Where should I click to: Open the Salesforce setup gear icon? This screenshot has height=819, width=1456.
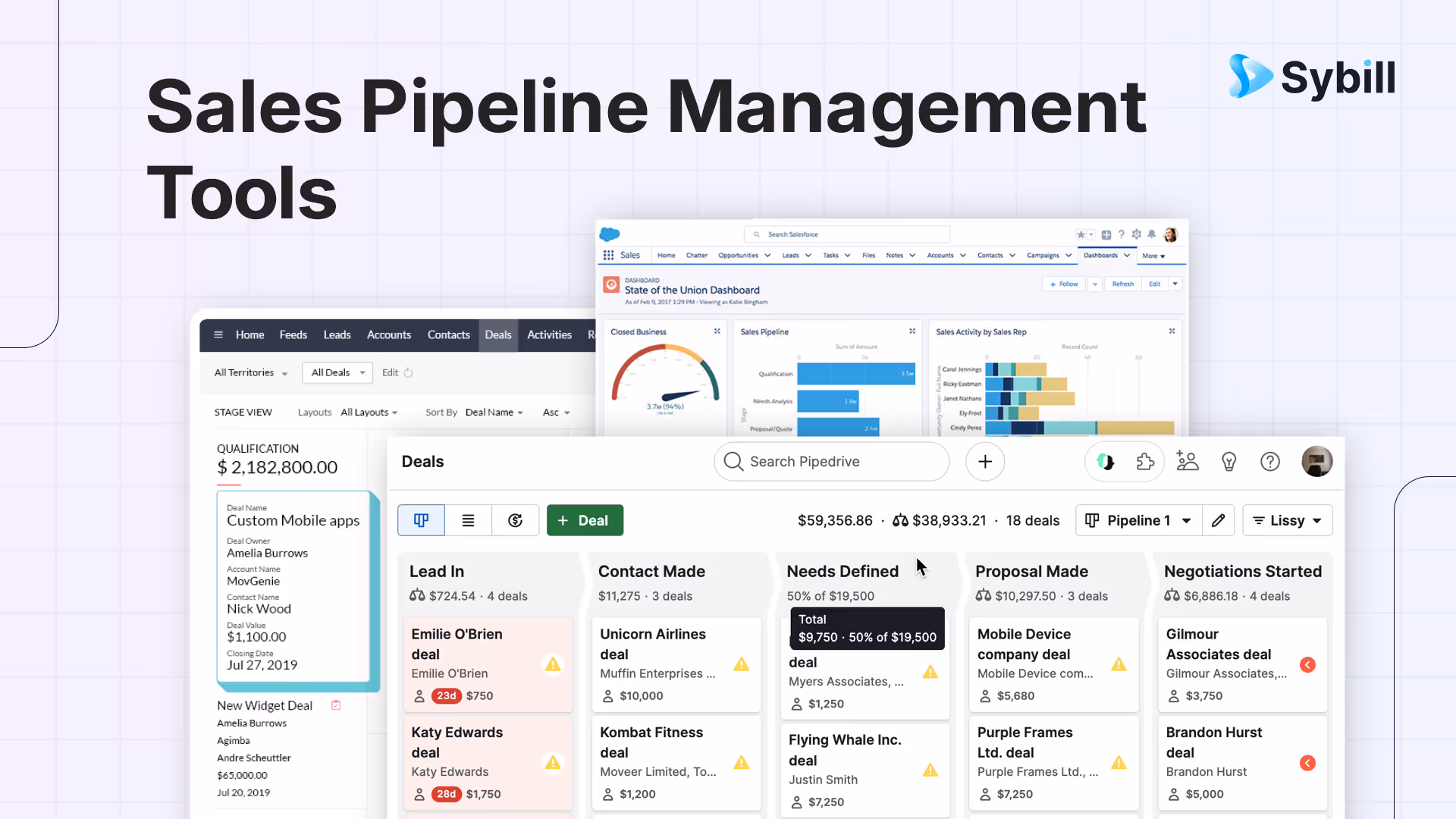(x=1136, y=234)
